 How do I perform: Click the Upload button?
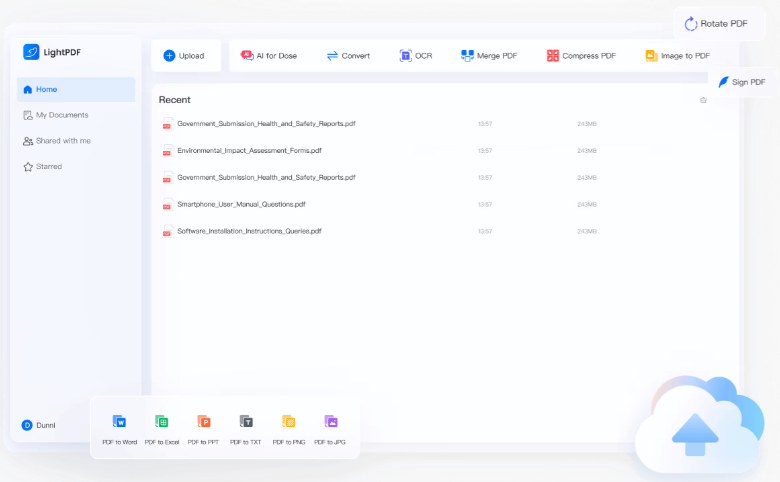[186, 56]
